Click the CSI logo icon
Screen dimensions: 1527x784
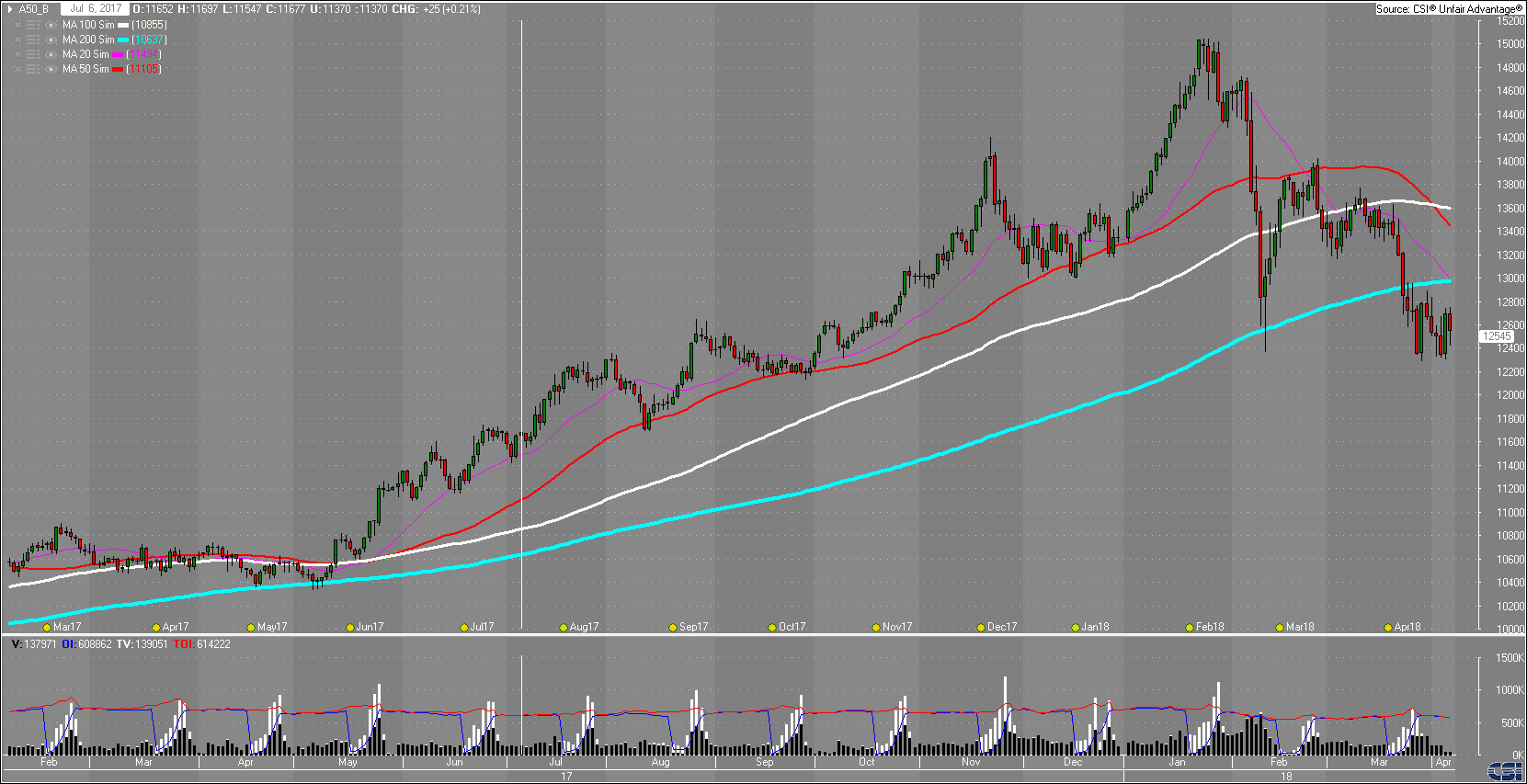click(1505, 770)
